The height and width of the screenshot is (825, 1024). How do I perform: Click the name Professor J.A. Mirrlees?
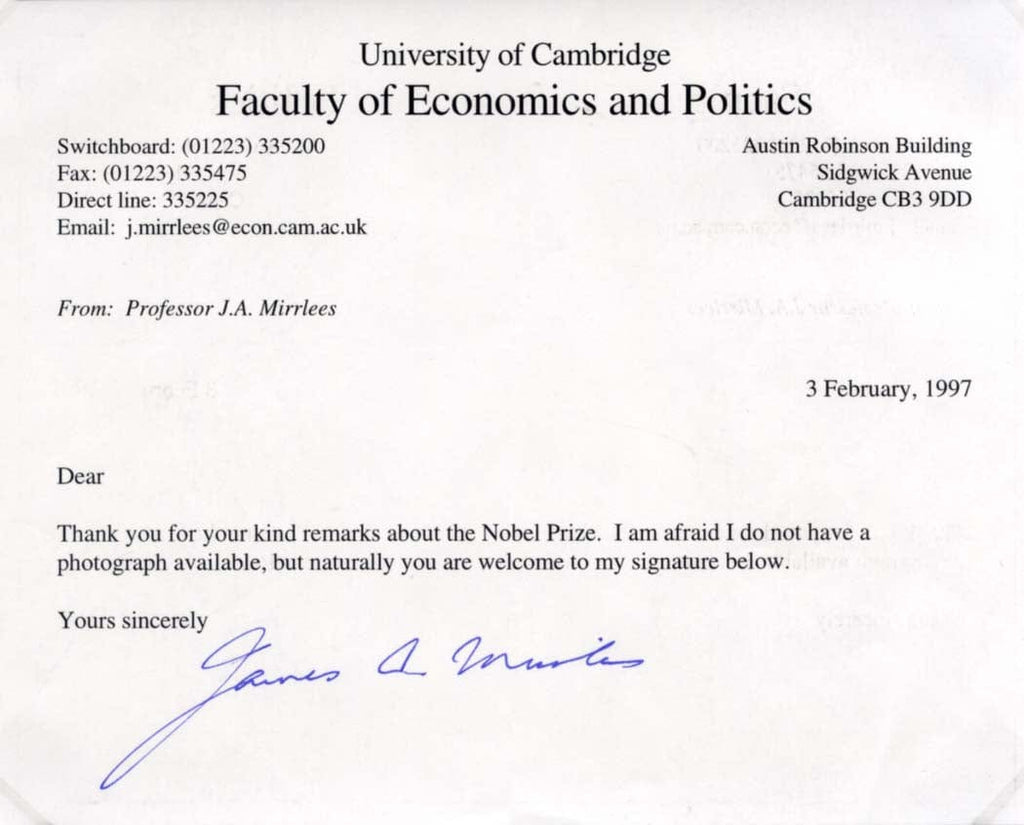pyautogui.click(x=231, y=308)
